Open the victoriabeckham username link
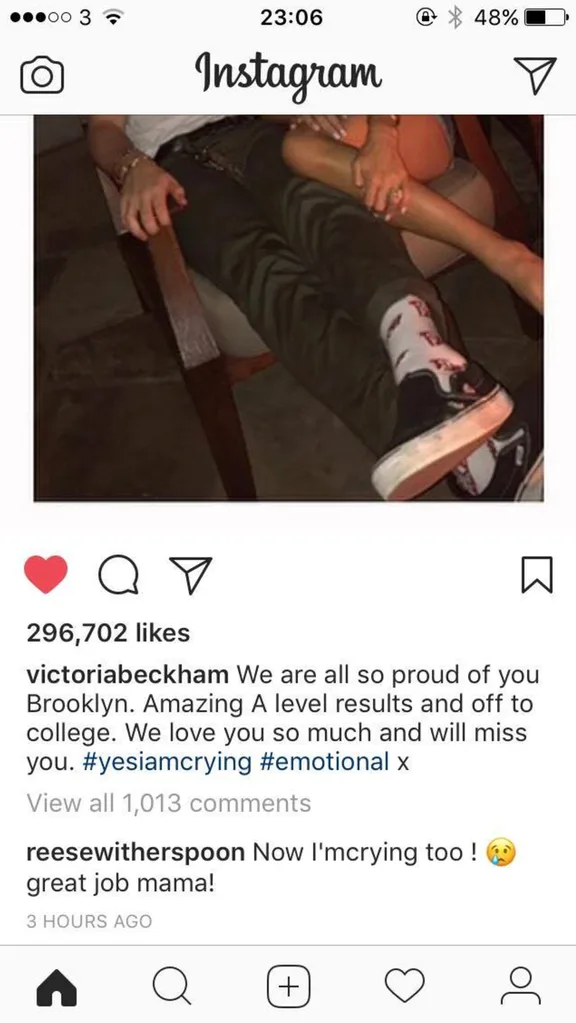The width and height of the screenshot is (576, 1023). pos(128,675)
